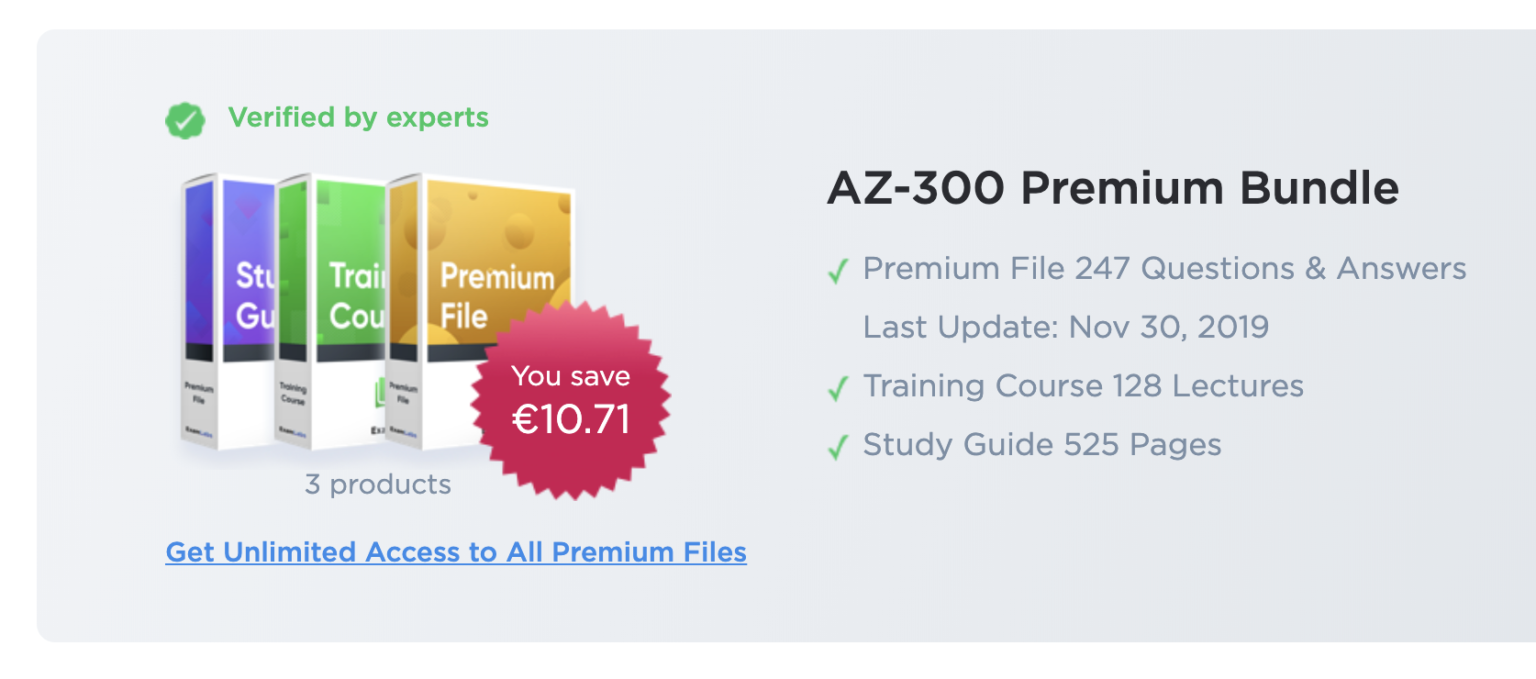Click the checkmark beside Training Course 128 Lectures
1536x679 pixels.
tap(838, 388)
